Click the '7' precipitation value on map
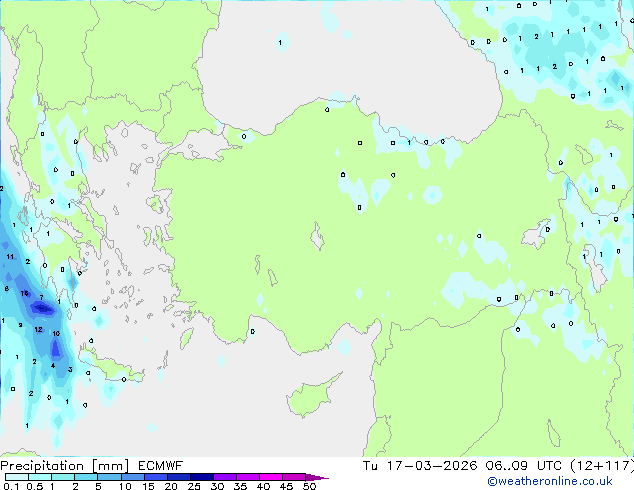Viewport: 634px width, 490px height. 41,298
